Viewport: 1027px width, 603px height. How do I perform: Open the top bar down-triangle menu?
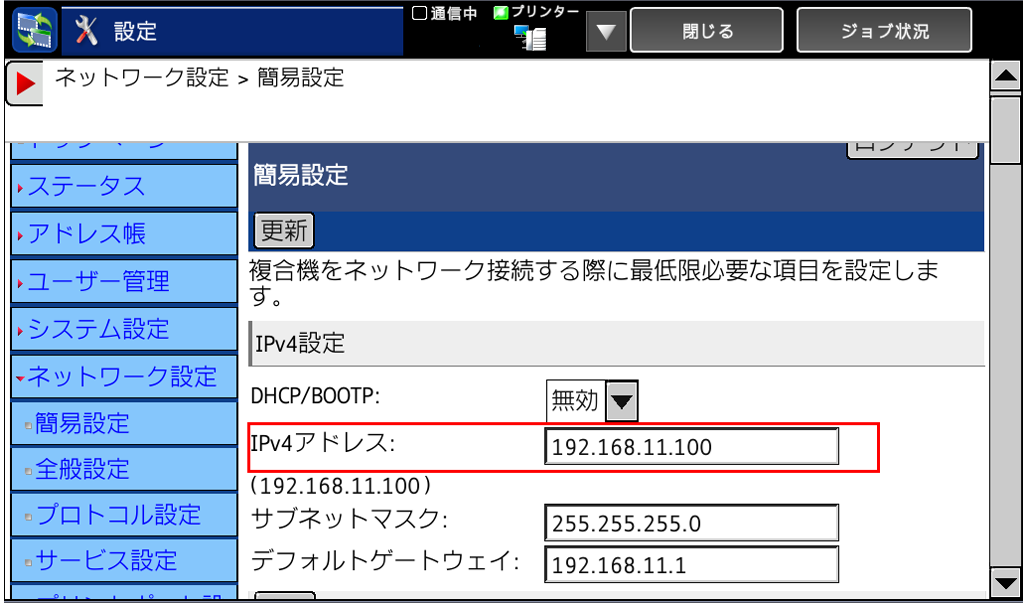click(x=605, y=31)
